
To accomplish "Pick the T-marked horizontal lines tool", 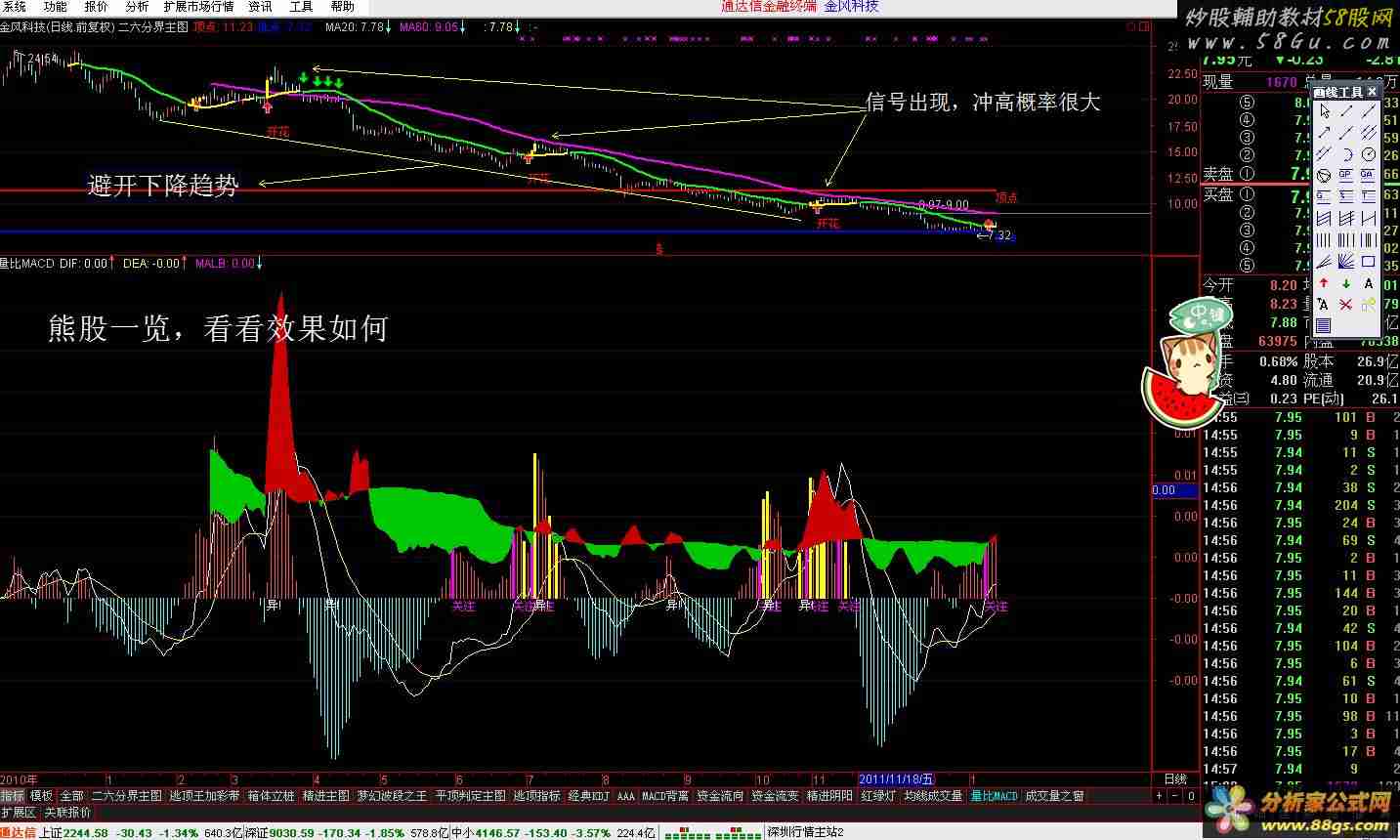I will [1369, 197].
